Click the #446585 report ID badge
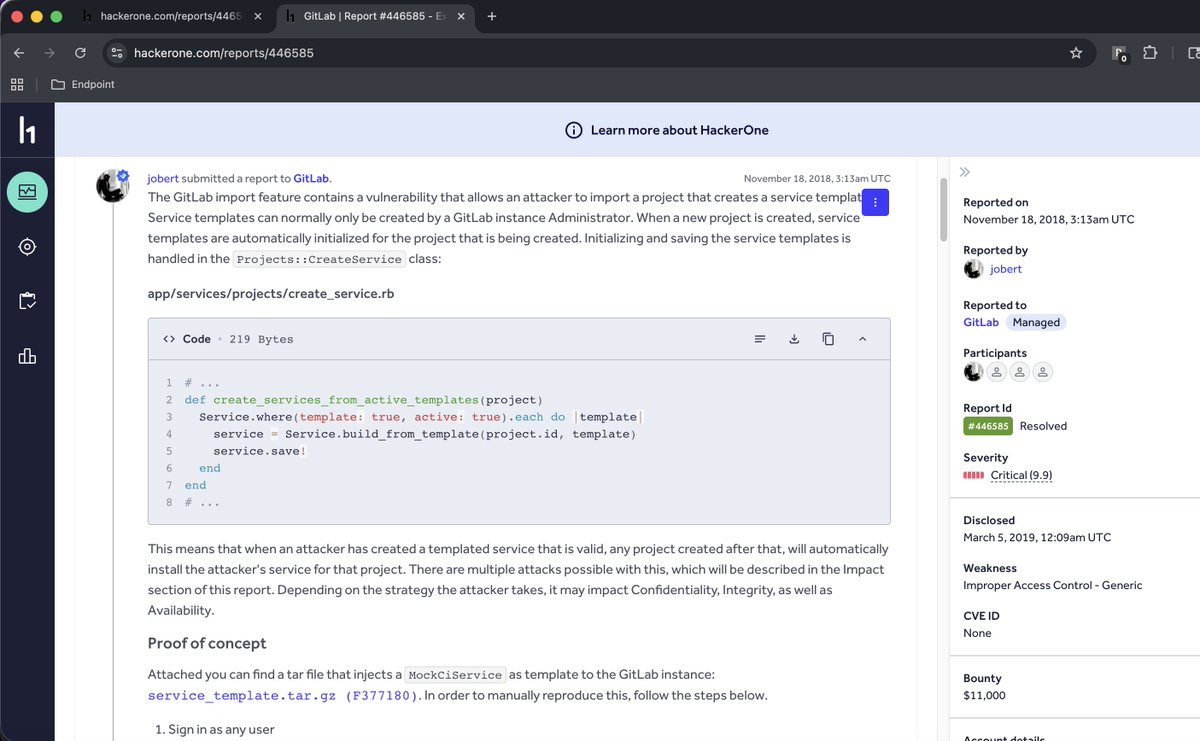 988,426
